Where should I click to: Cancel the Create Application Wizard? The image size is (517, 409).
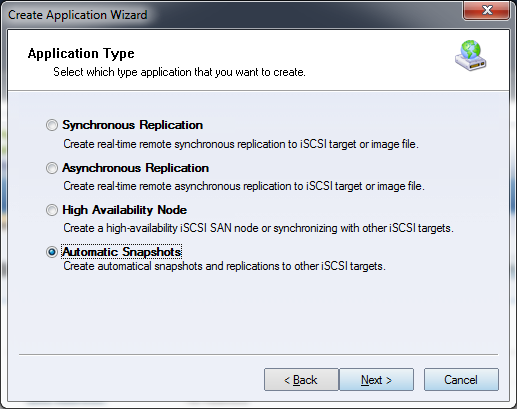click(x=461, y=380)
